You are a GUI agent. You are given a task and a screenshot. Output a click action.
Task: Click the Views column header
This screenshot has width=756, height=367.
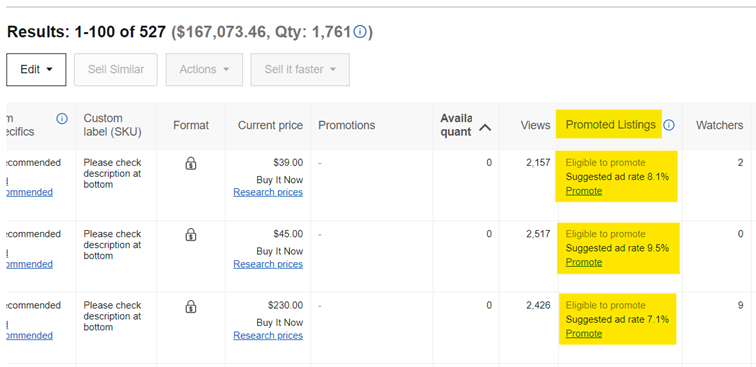(x=535, y=125)
